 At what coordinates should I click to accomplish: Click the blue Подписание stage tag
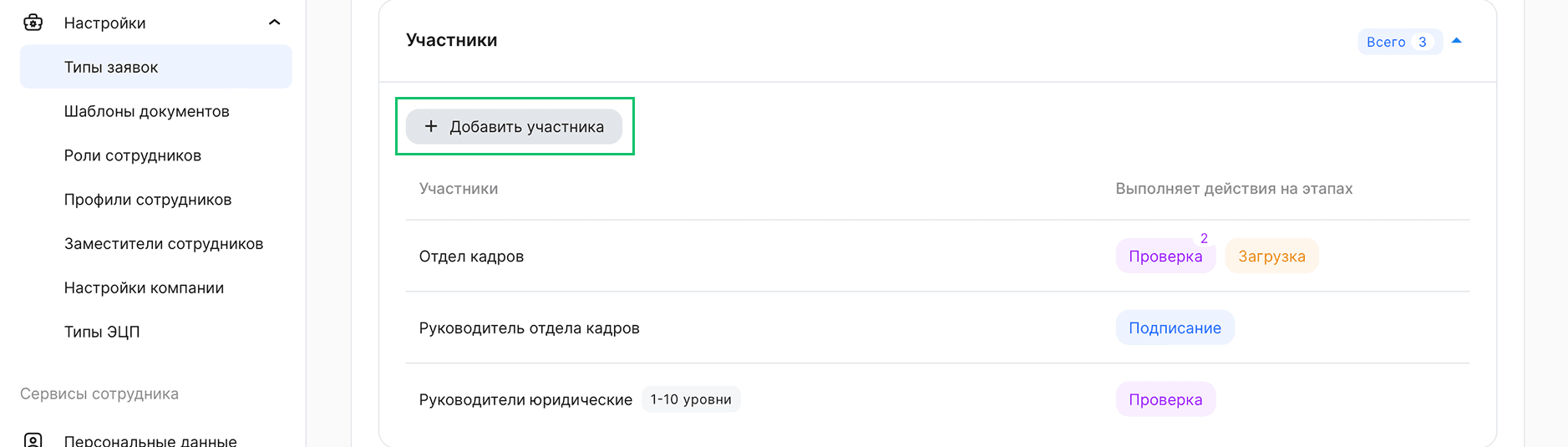[x=1174, y=328]
